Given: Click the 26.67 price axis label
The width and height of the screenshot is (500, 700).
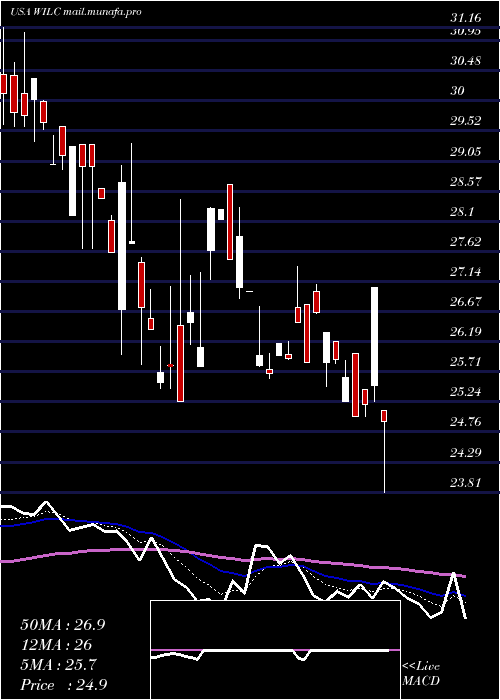Looking at the screenshot, I should [x=466, y=302].
